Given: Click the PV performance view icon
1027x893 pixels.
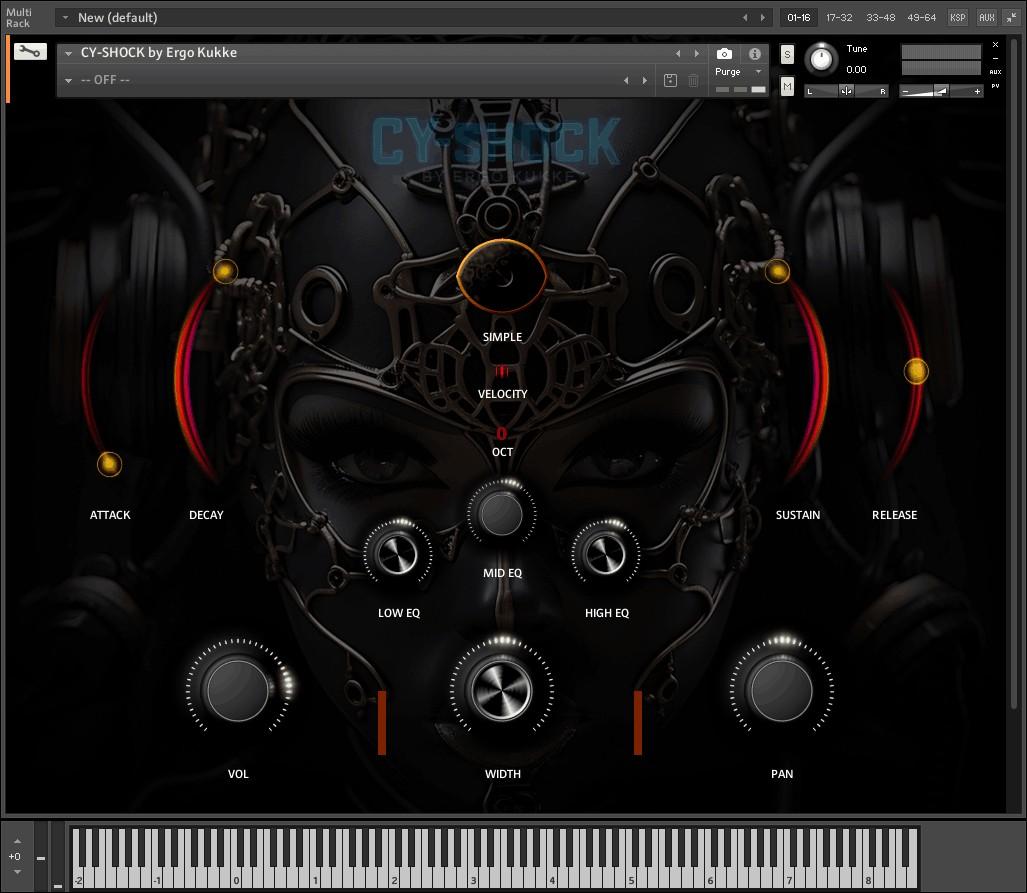Looking at the screenshot, I should (995, 87).
